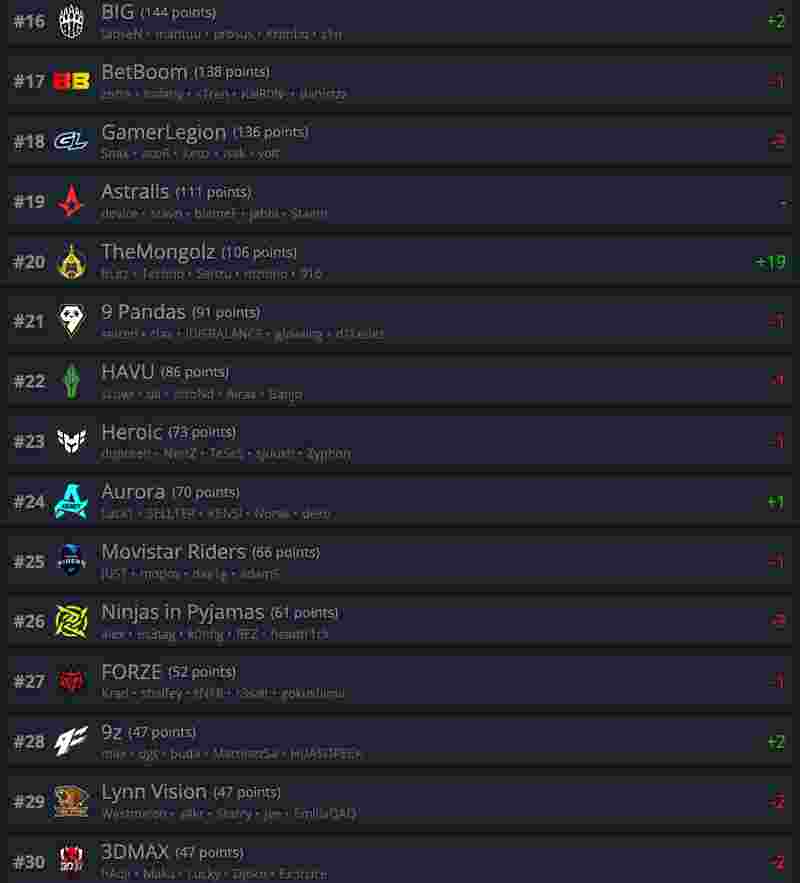
Task: Click the Movistar Riders logo
Action: (71, 560)
